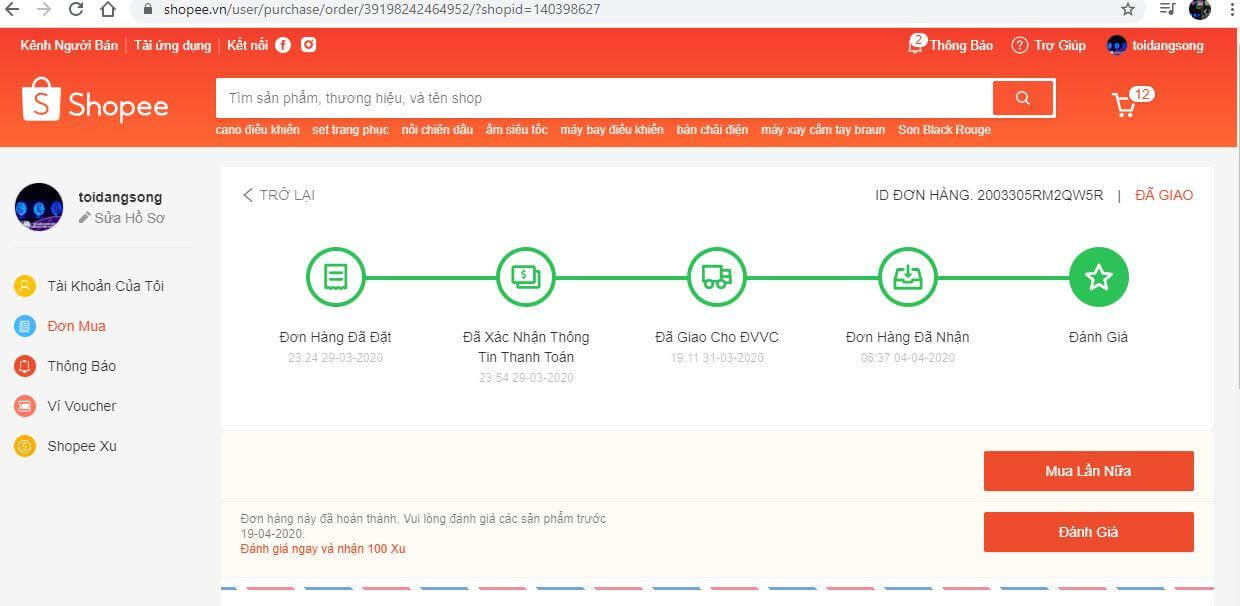The image size is (1240, 606).
Task: Open the Tải ứng dụng link
Action: coord(173,45)
